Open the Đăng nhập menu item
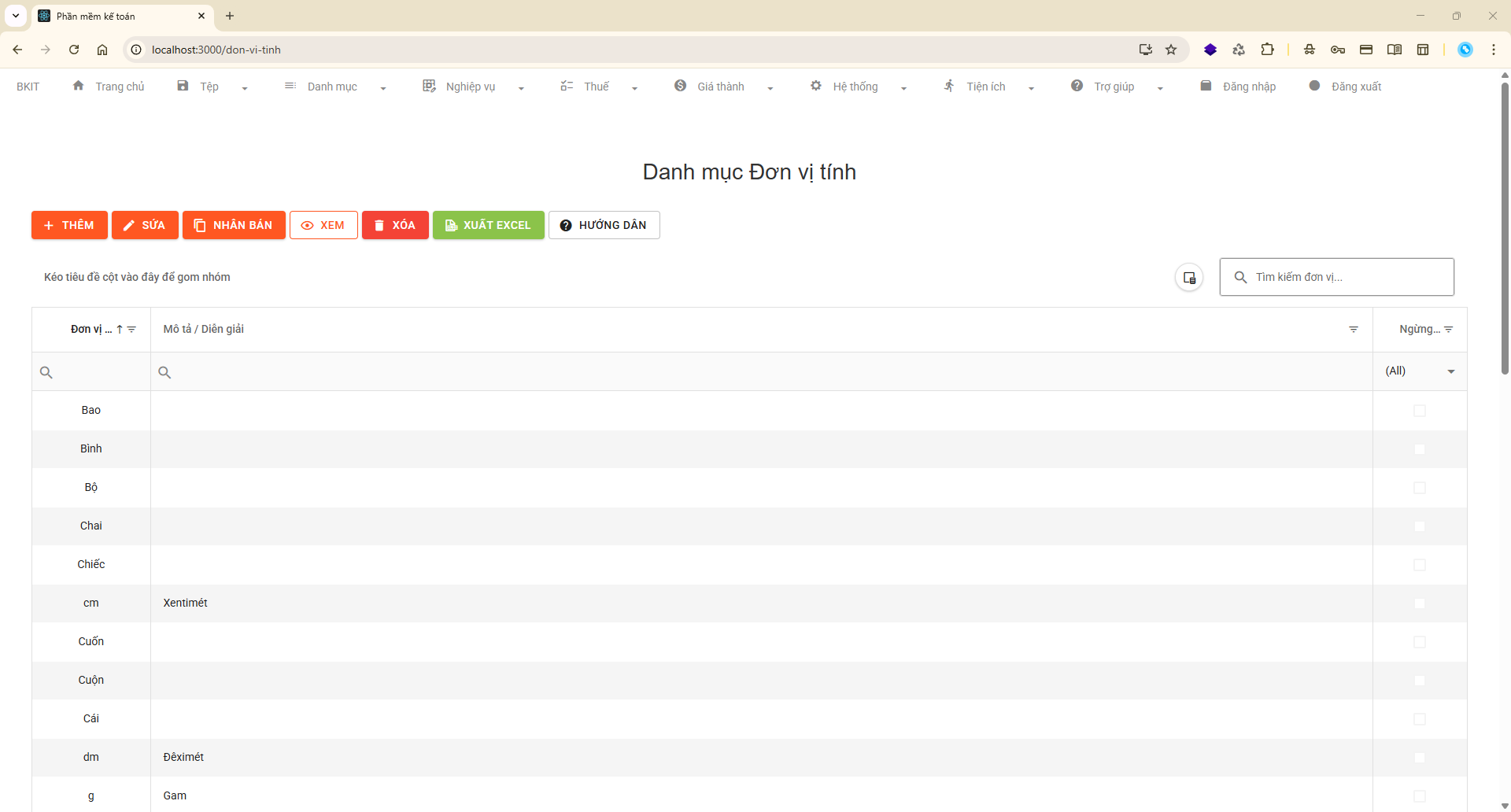 tap(1249, 87)
